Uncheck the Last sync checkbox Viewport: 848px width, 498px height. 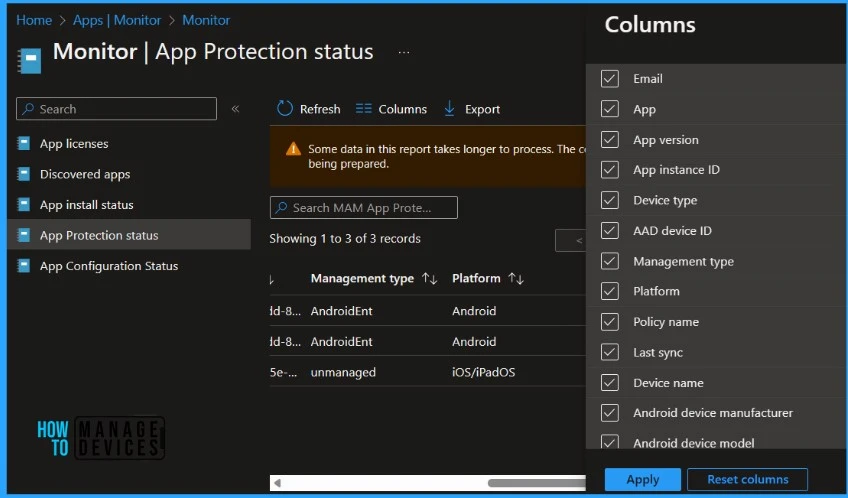610,352
